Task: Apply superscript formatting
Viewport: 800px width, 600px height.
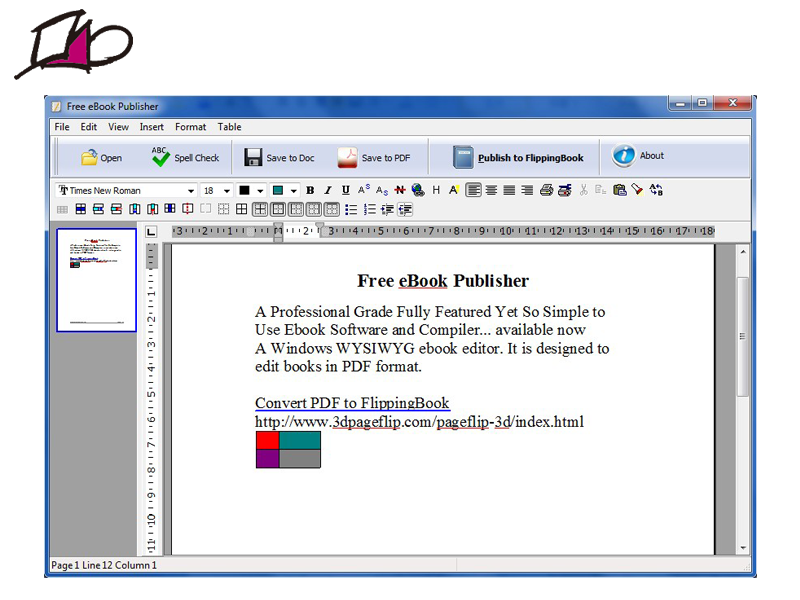Action: point(364,190)
